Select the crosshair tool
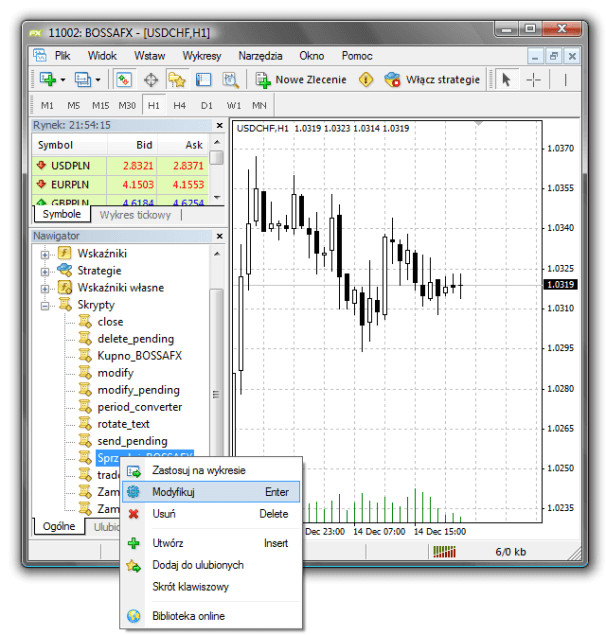 pos(533,80)
